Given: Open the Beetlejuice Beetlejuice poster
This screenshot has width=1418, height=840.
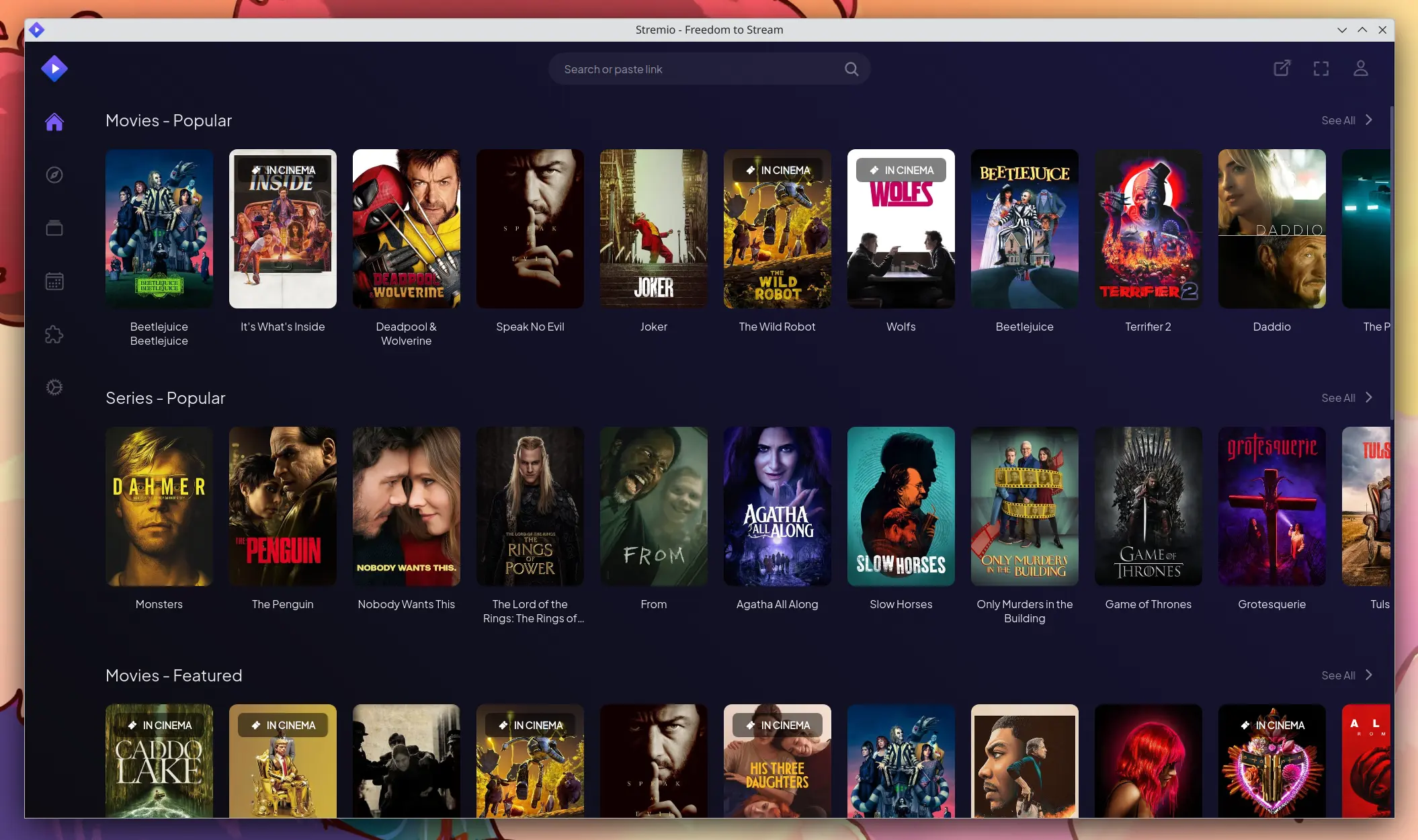Looking at the screenshot, I should click(159, 228).
